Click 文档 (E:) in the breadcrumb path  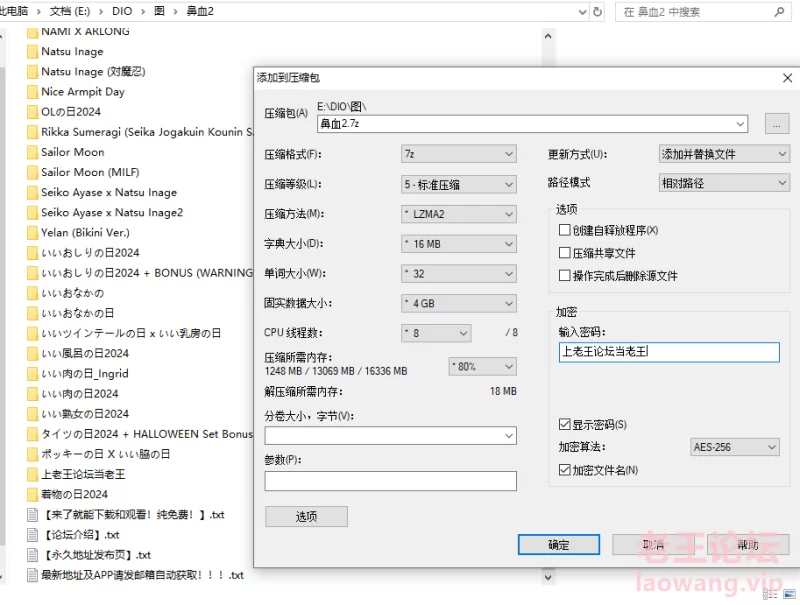[70, 11]
